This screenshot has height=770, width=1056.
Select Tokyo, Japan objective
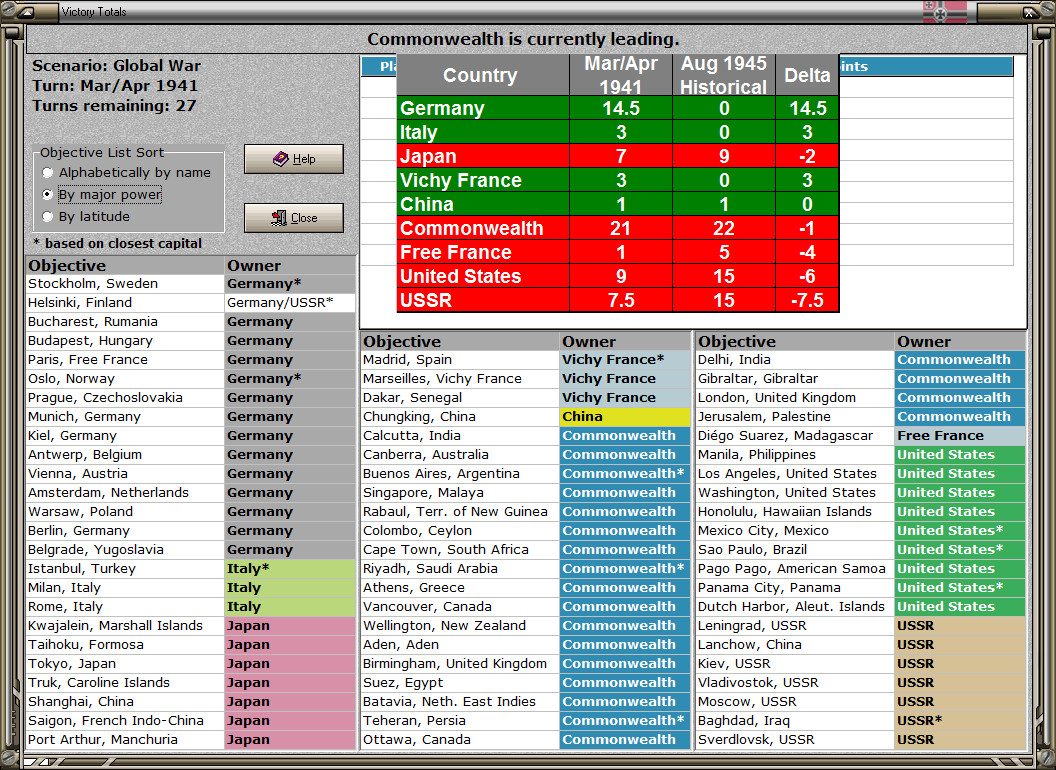(x=125, y=664)
